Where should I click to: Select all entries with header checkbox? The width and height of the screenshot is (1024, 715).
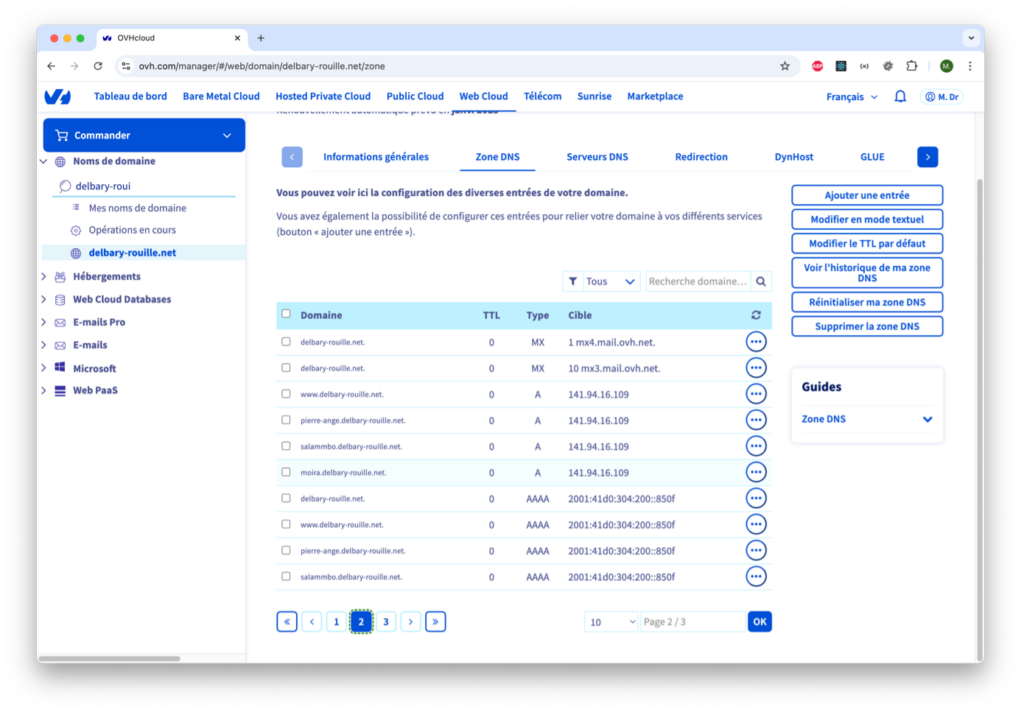click(x=286, y=314)
